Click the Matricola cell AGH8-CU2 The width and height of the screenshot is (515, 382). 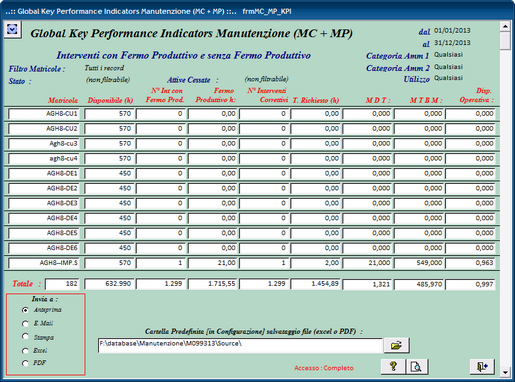pyautogui.click(x=44, y=129)
